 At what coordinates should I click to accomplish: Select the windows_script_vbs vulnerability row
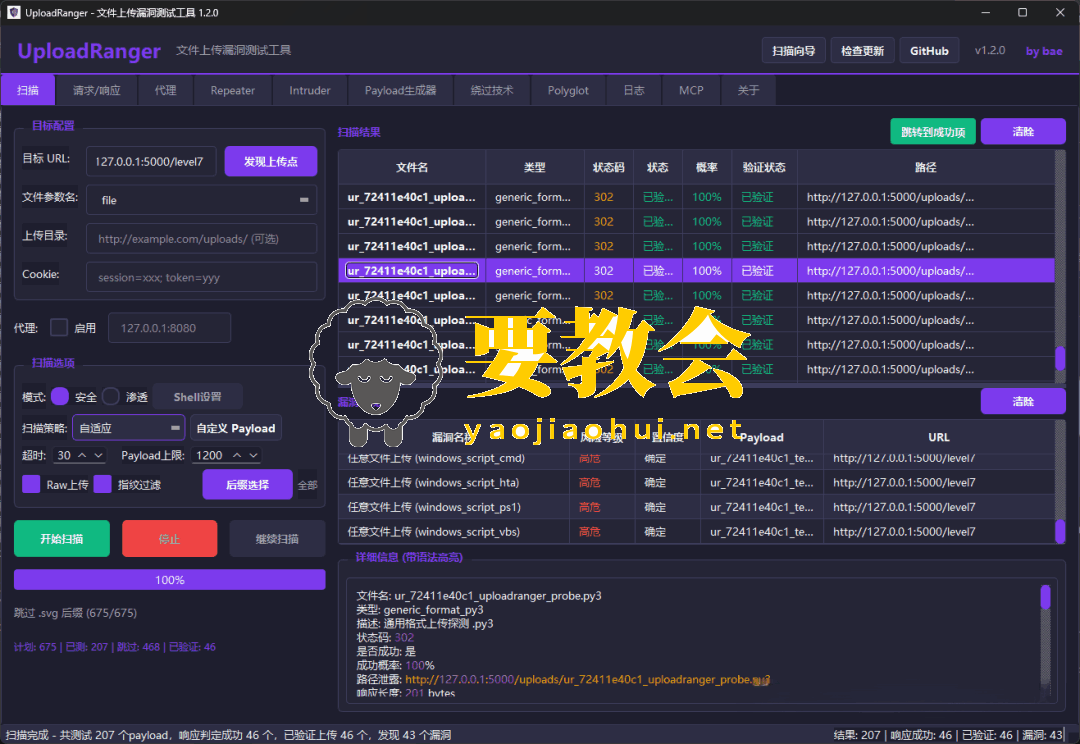(696, 532)
